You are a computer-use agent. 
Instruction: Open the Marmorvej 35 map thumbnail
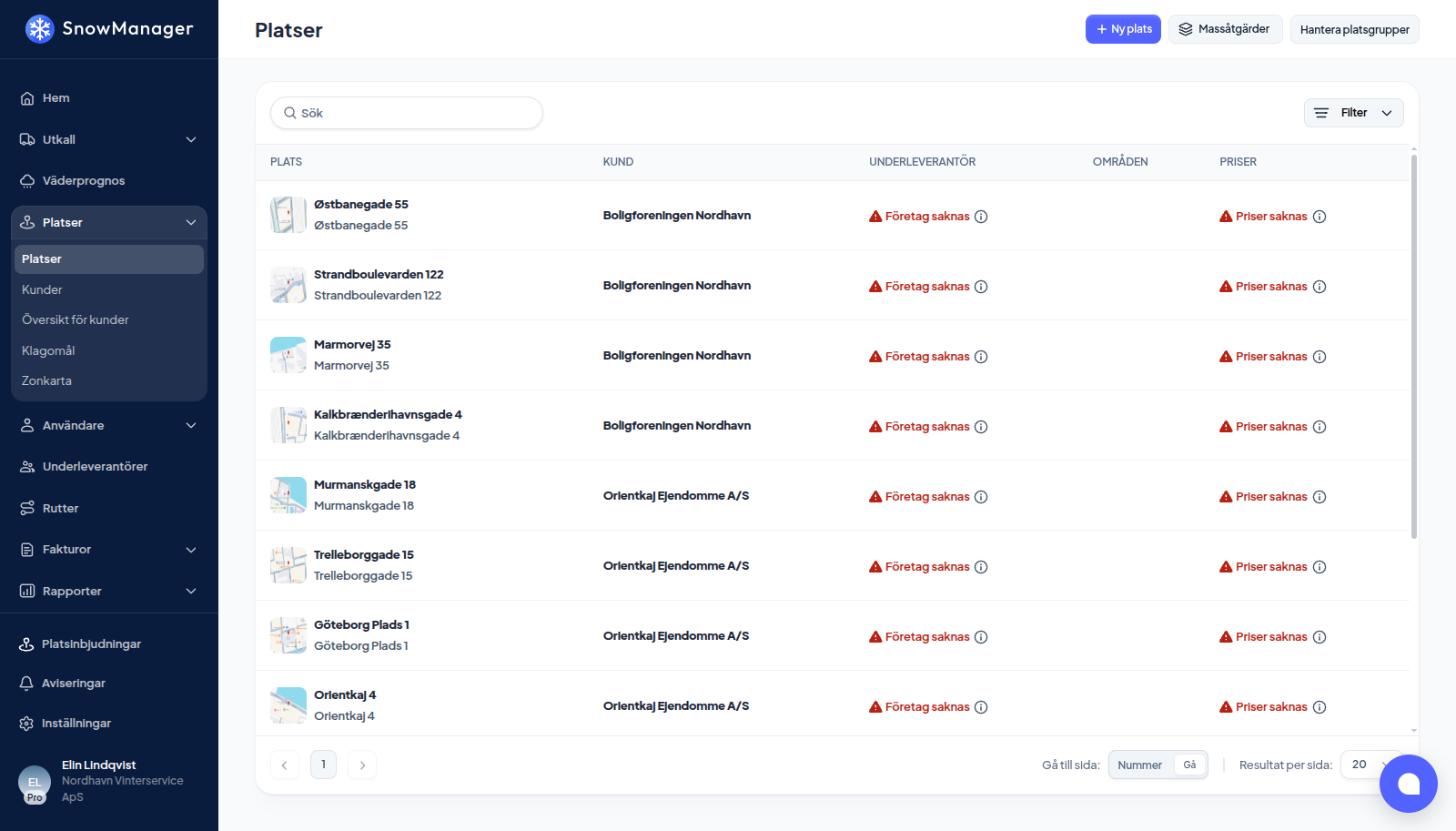point(288,356)
